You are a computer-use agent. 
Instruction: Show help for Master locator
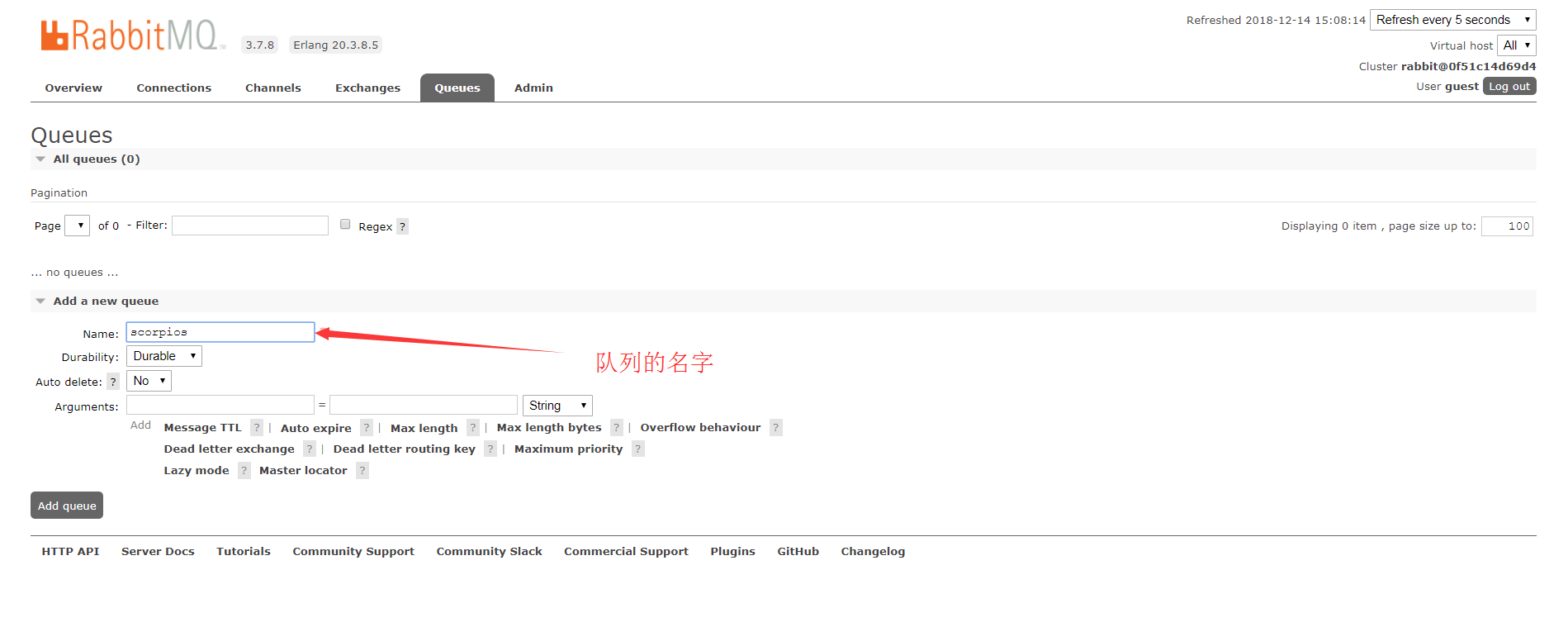(x=362, y=470)
